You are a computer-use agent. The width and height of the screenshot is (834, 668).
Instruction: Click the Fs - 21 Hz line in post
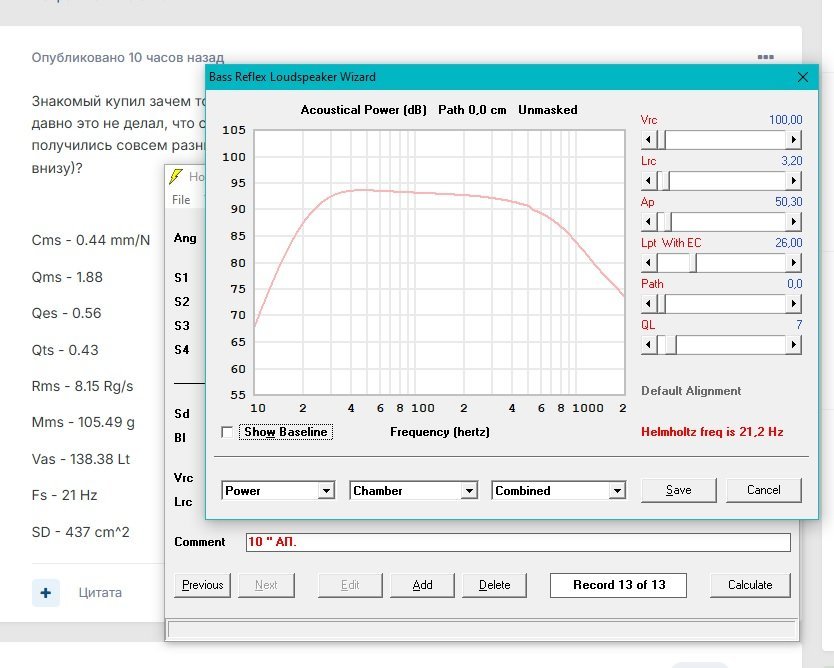pos(64,495)
